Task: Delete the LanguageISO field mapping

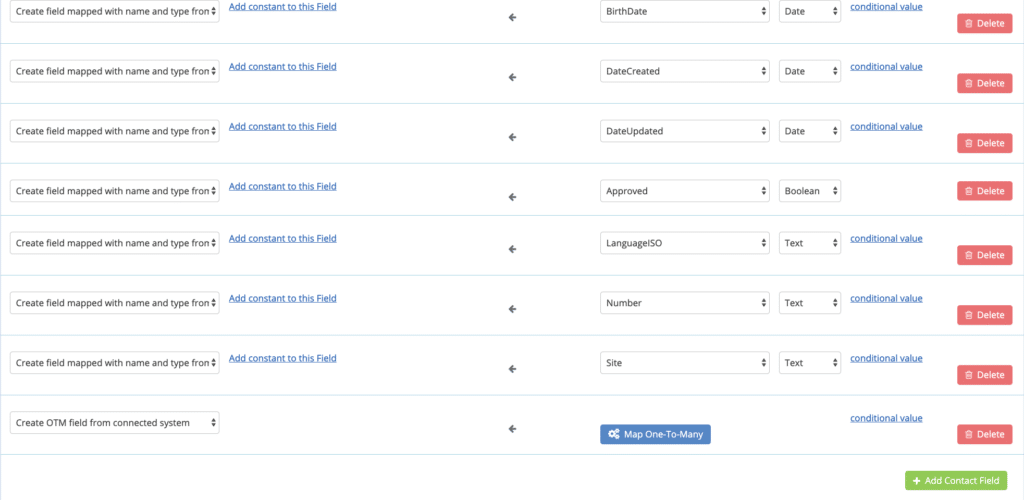Action: [985, 255]
